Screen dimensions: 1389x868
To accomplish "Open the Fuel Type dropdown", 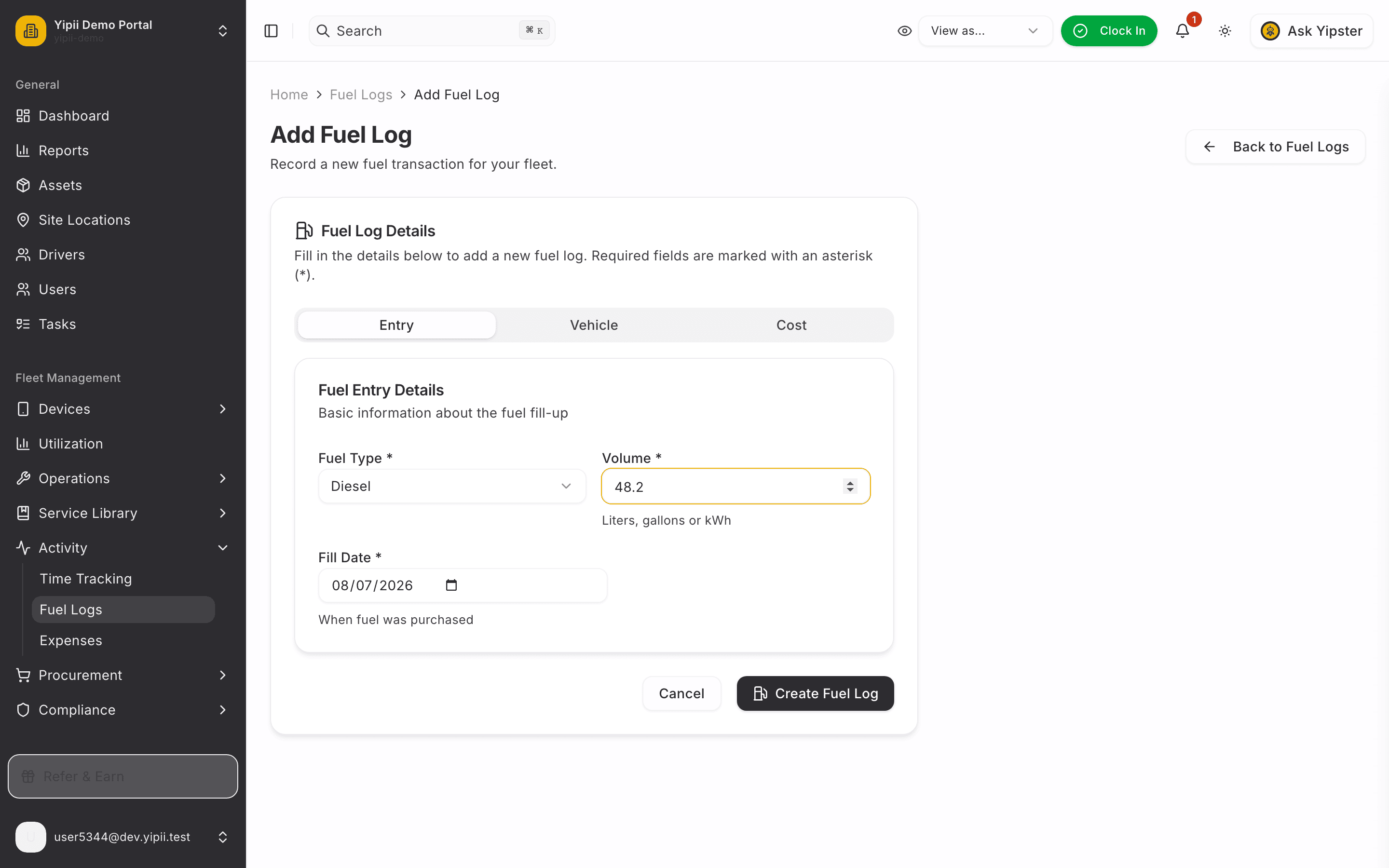I will tap(452, 486).
